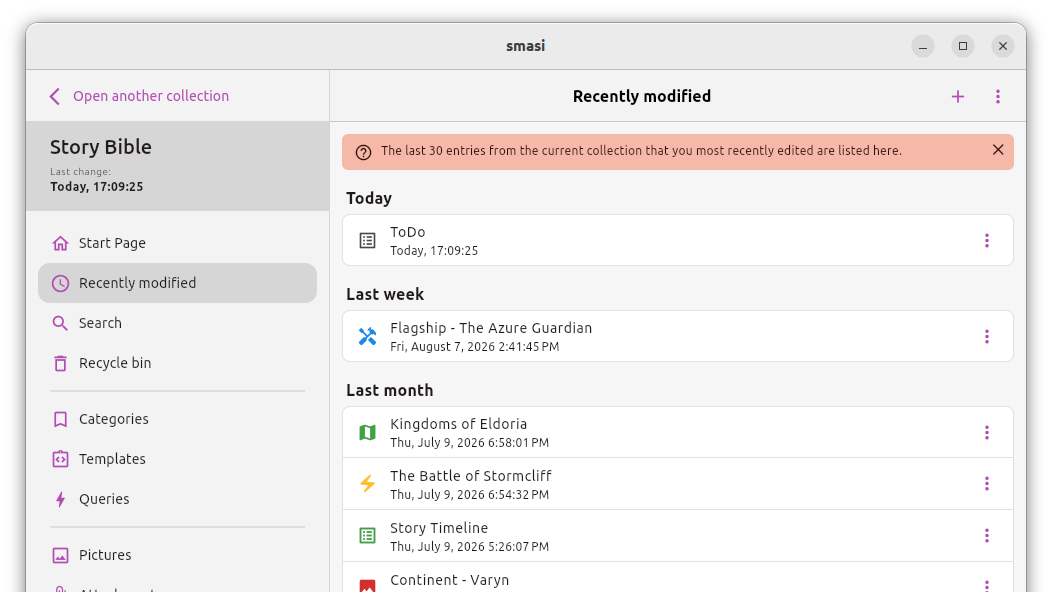Click the Search magnifier icon in sidebar
Image resolution: width=1052 pixels, height=592 pixels.
pos(60,324)
